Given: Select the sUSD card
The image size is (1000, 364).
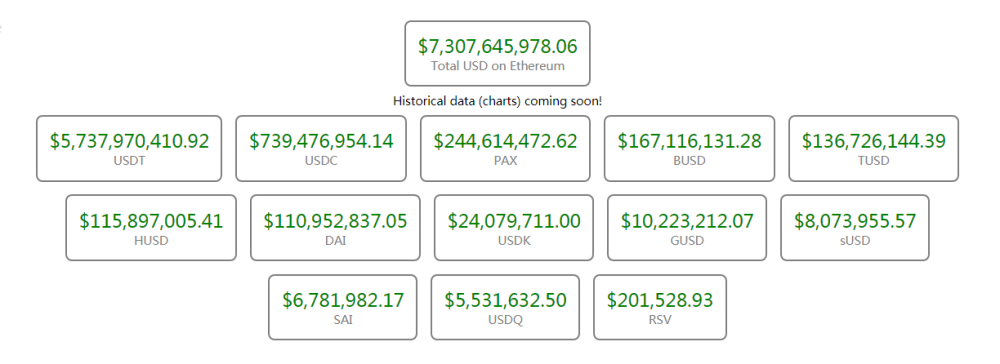Looking at the screenshot, I should click(x=855, y=228).
